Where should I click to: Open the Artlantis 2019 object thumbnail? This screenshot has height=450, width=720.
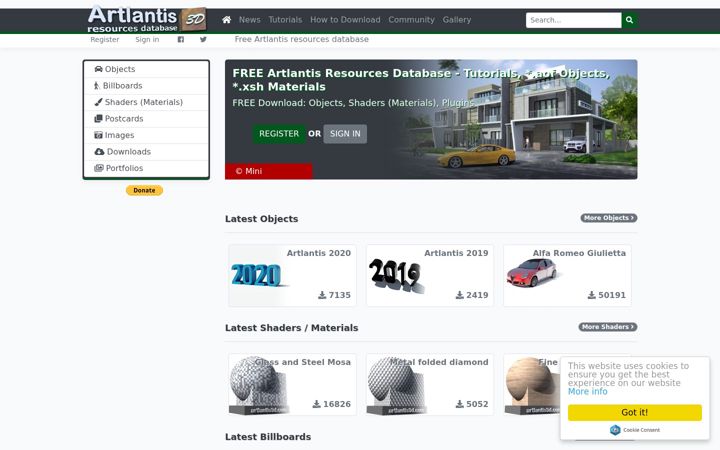[x=397, y=276]
